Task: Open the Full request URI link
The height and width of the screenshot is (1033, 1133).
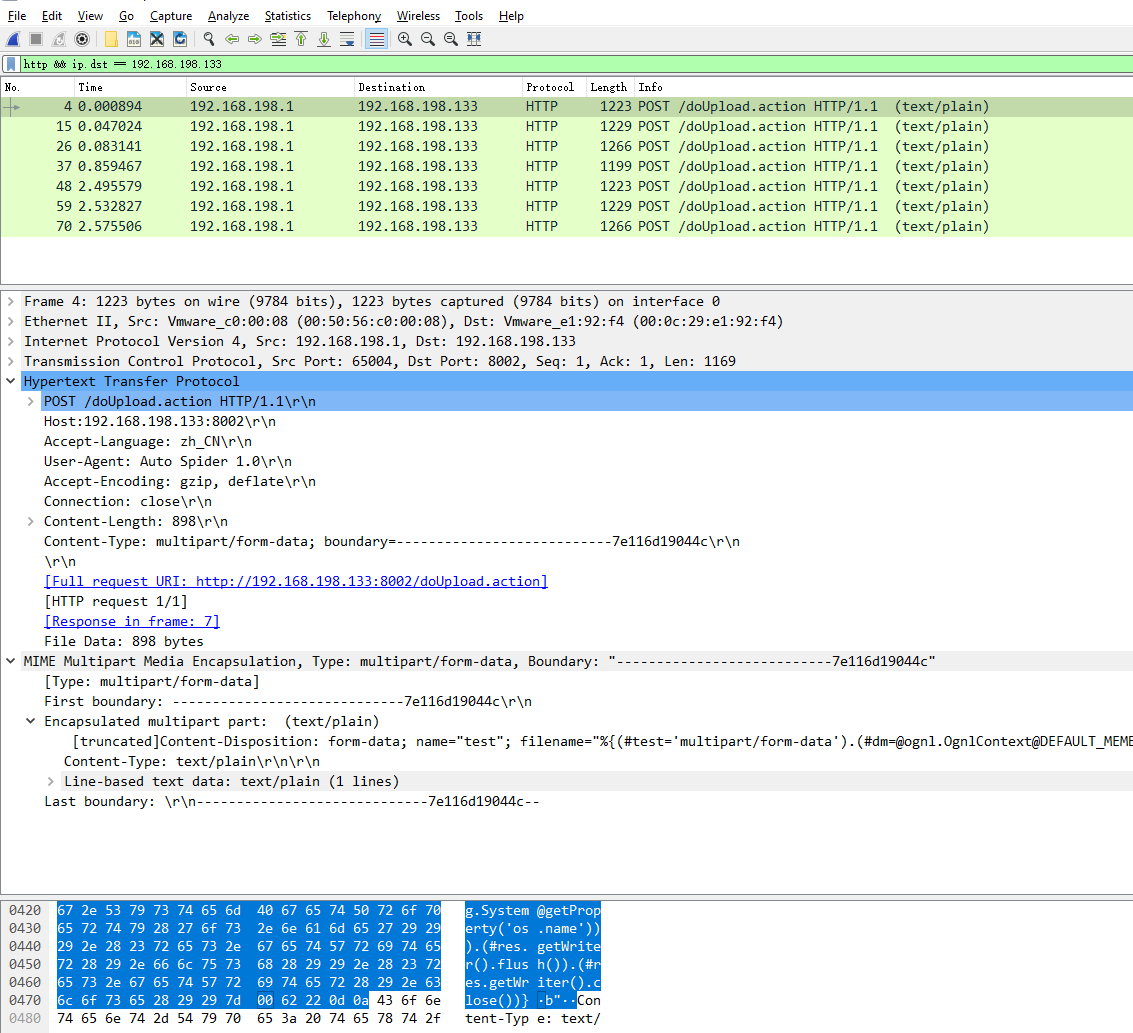Action: (x=296, y=582)
